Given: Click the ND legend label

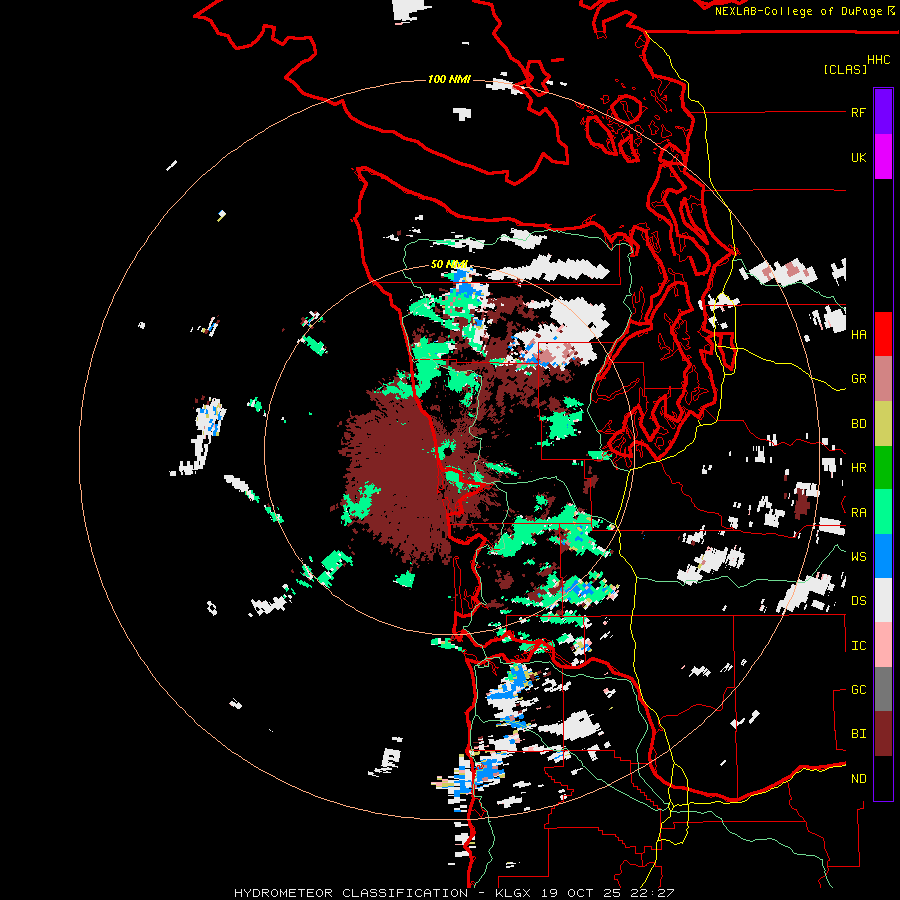Looking at the screenshot, I should [858, 779].
